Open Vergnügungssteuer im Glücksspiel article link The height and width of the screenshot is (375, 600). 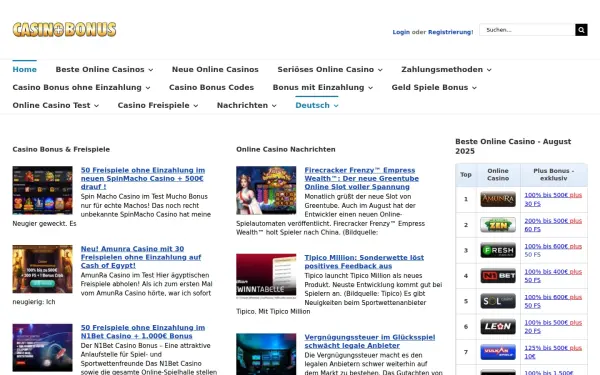370,341
